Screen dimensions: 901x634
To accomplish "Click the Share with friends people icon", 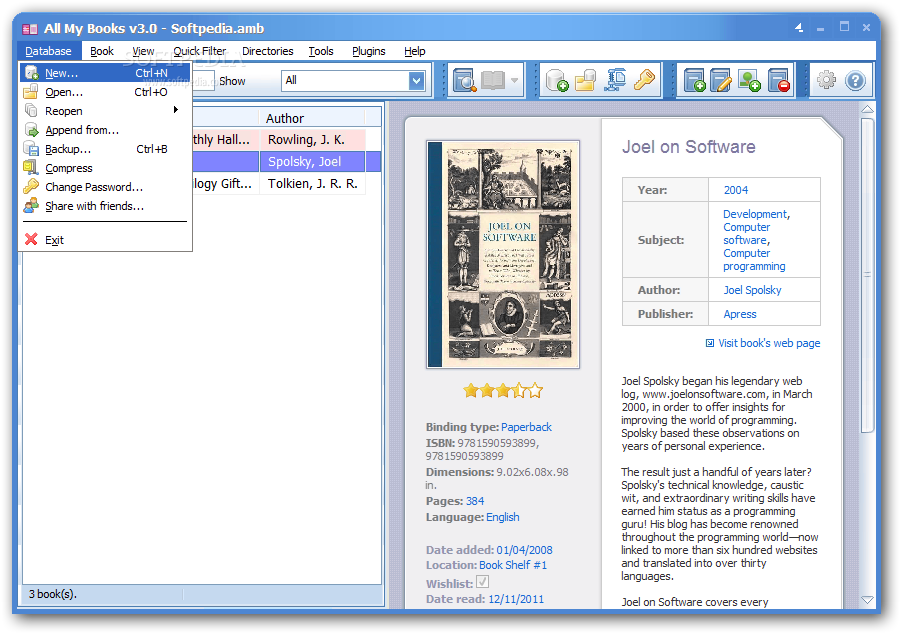I will coord(31,205).
